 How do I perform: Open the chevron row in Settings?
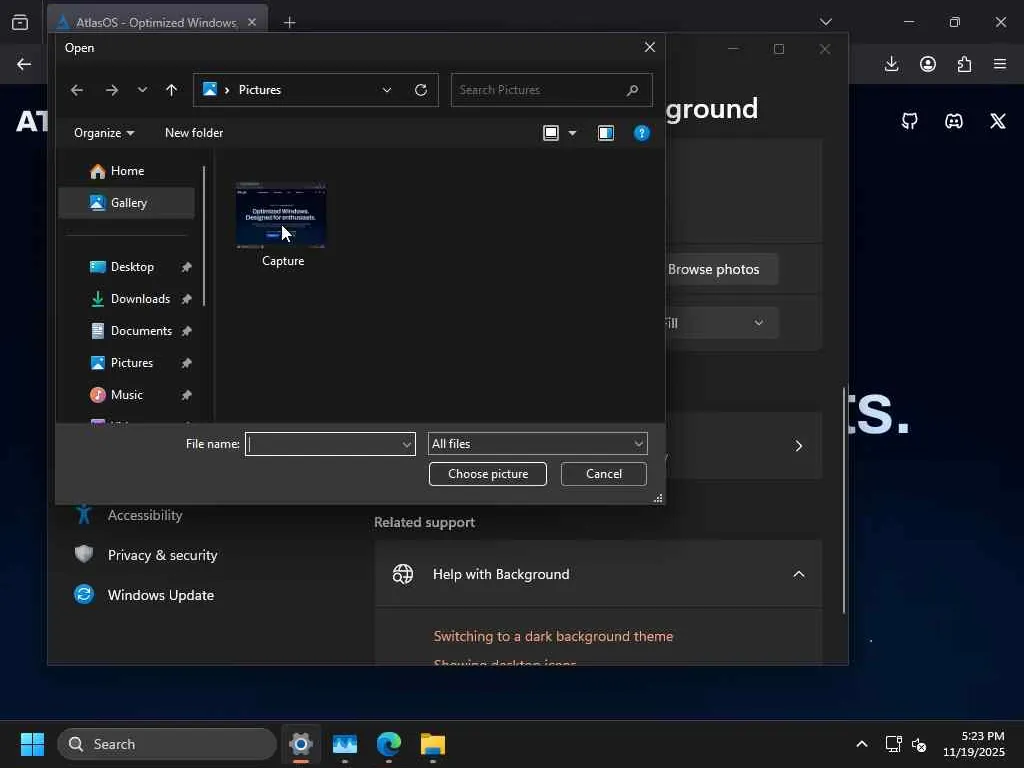point(798,446)
